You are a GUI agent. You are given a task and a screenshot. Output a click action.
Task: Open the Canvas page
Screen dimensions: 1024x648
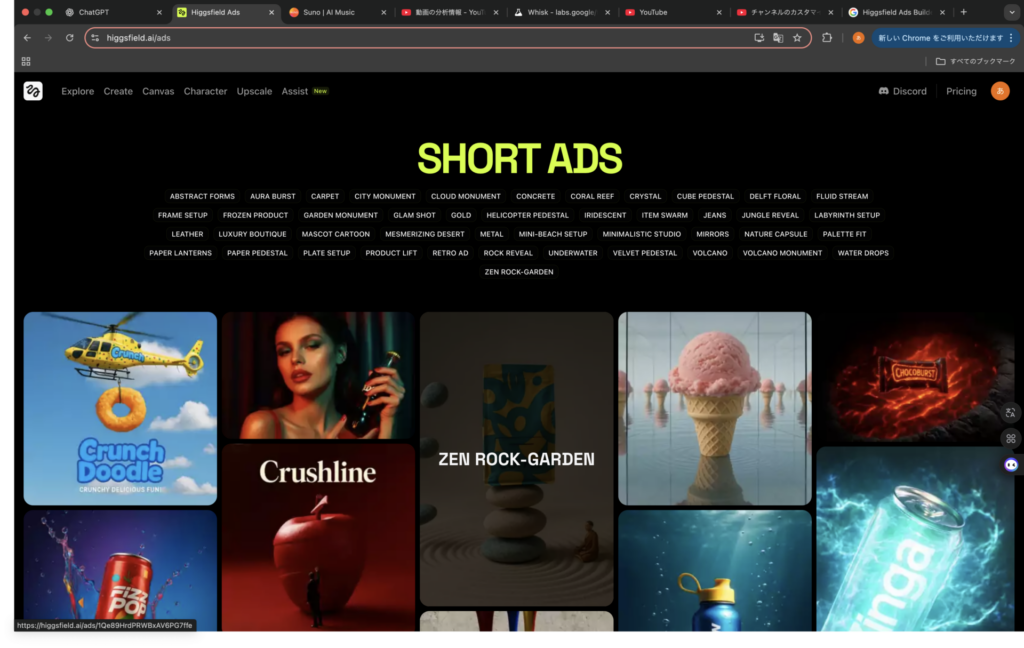(158, 91)
